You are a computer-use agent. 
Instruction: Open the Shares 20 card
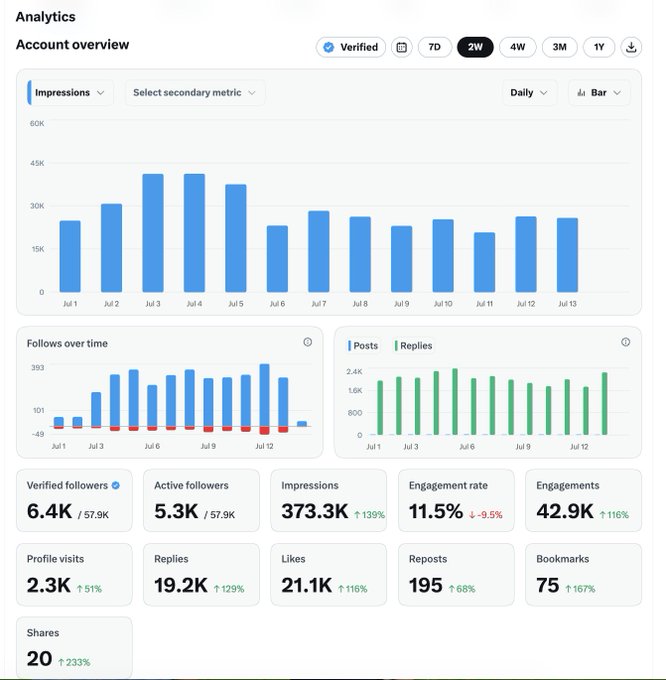click(x=74, y=647)
